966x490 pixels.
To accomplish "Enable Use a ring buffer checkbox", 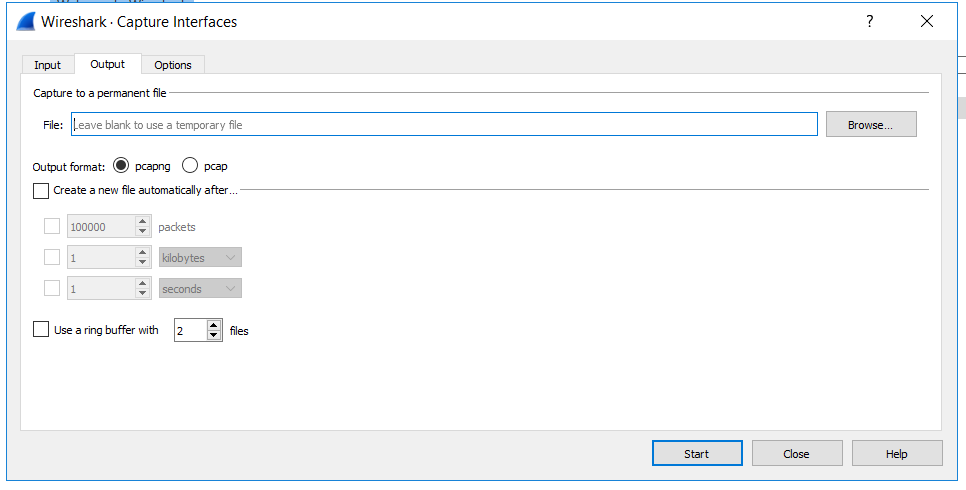I will pos(41,330).
